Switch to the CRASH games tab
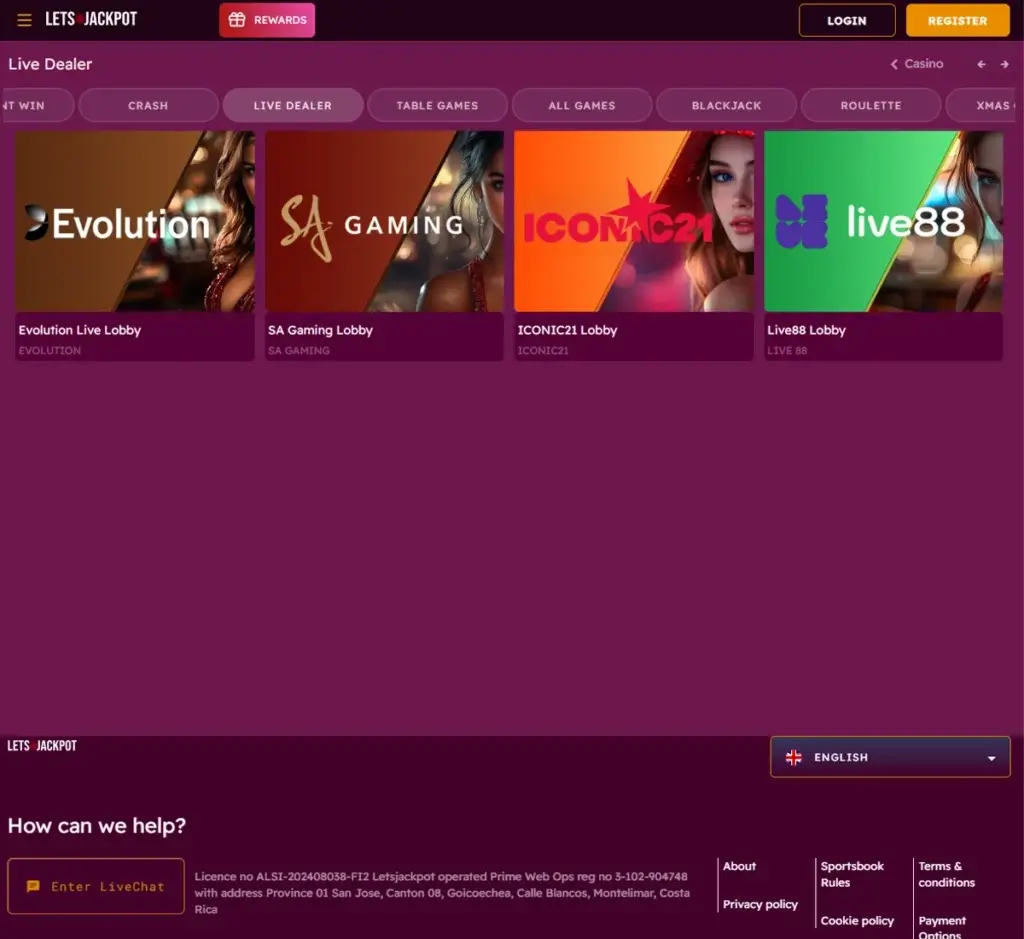This screenshot has width=1024, height=939. (x=148, y=104)
